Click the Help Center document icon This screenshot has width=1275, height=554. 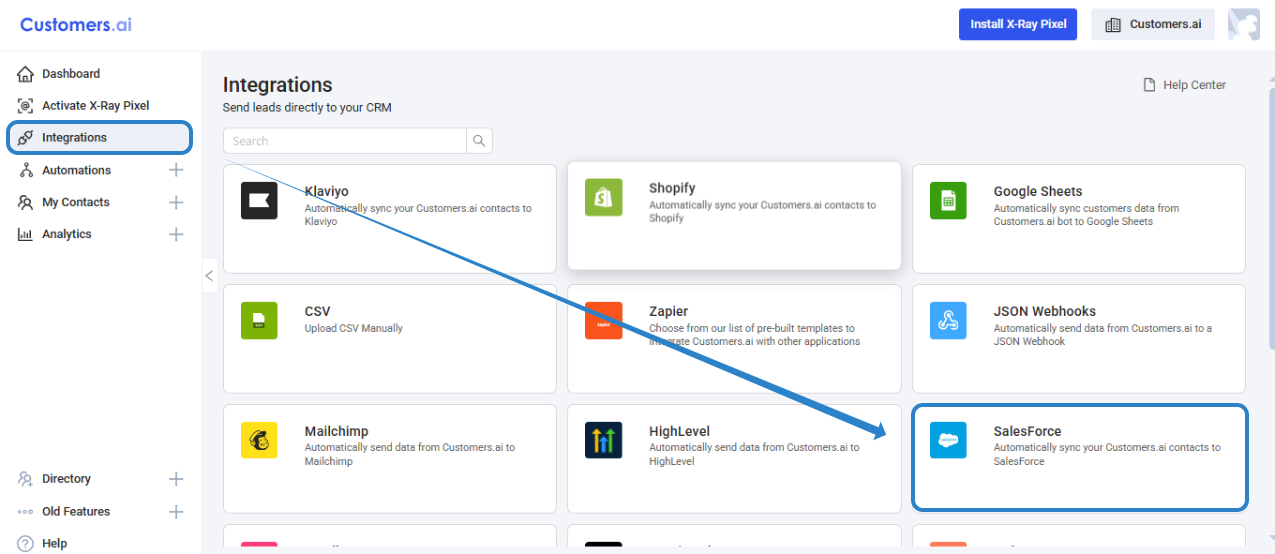(x=1150, y=85)
